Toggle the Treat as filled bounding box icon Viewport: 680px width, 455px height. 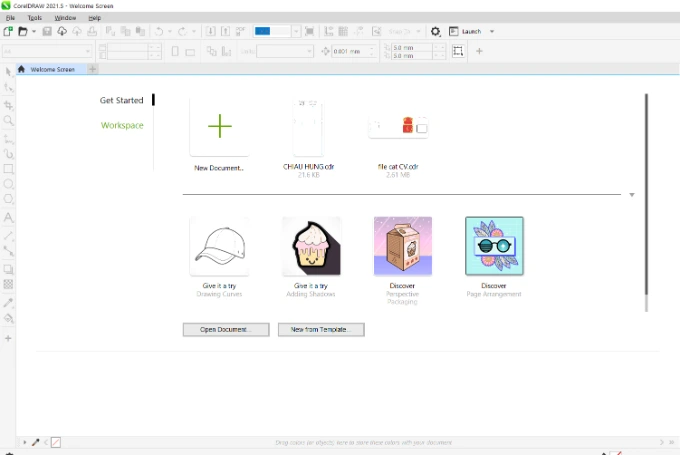point(458,51)
